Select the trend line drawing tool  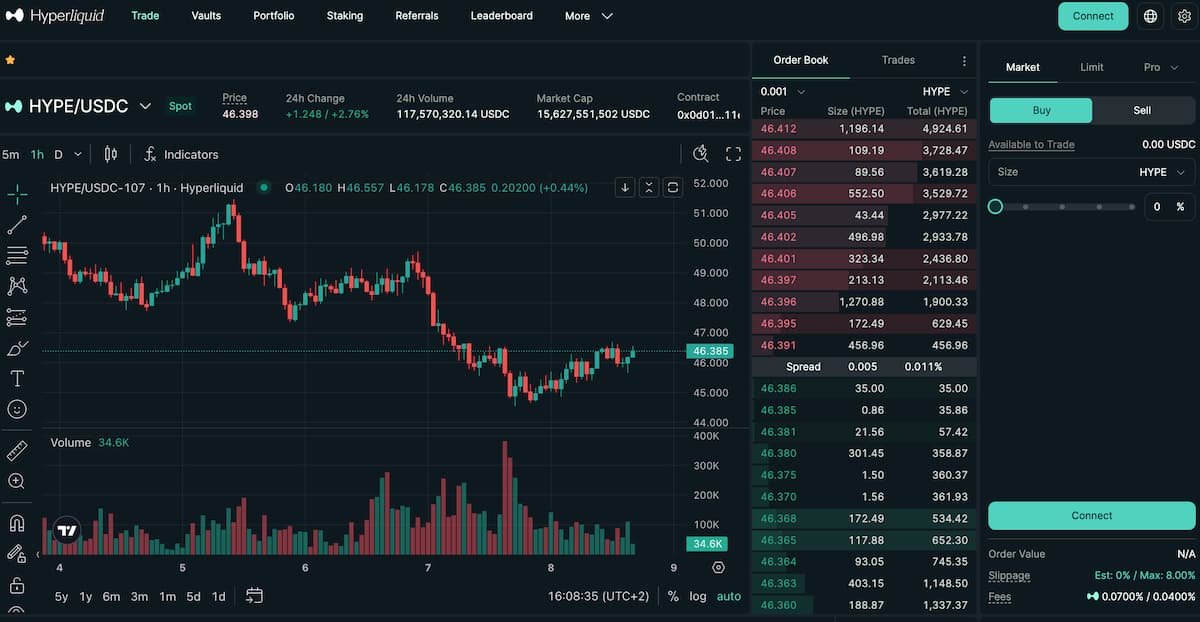[18, 225]
